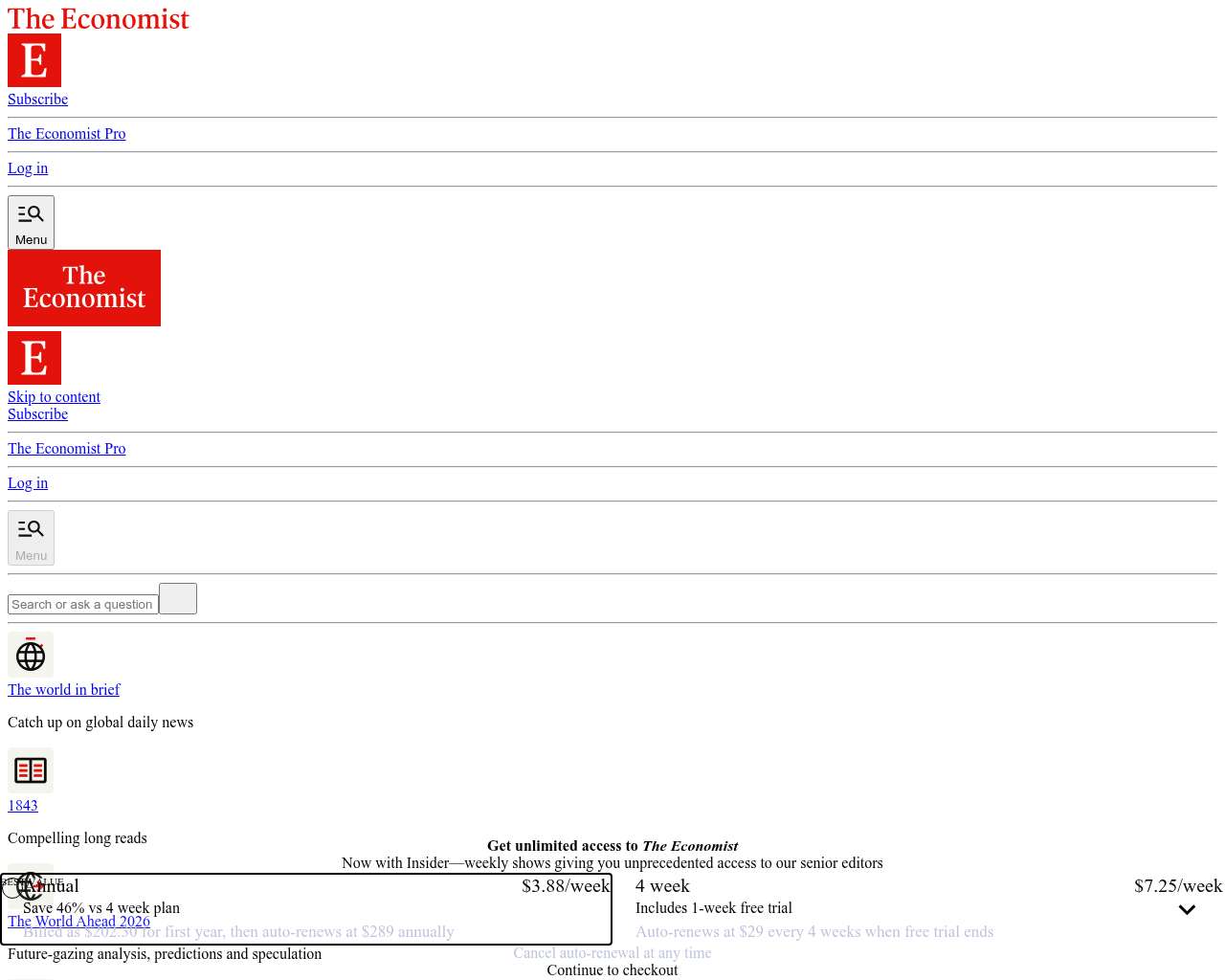Open The world in brief link

(63, 690)
